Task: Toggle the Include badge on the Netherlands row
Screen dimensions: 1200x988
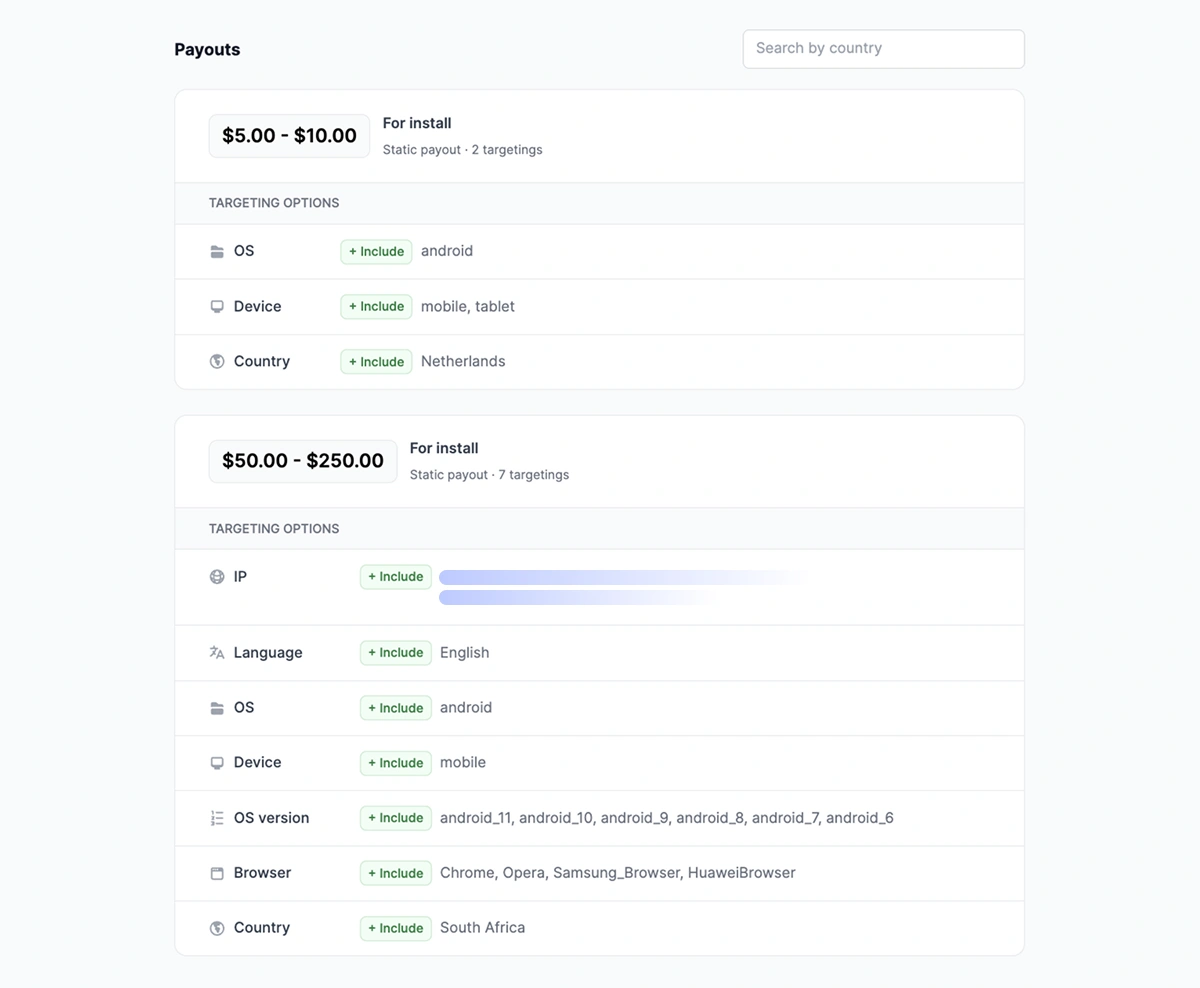Action: coord(376,361)
